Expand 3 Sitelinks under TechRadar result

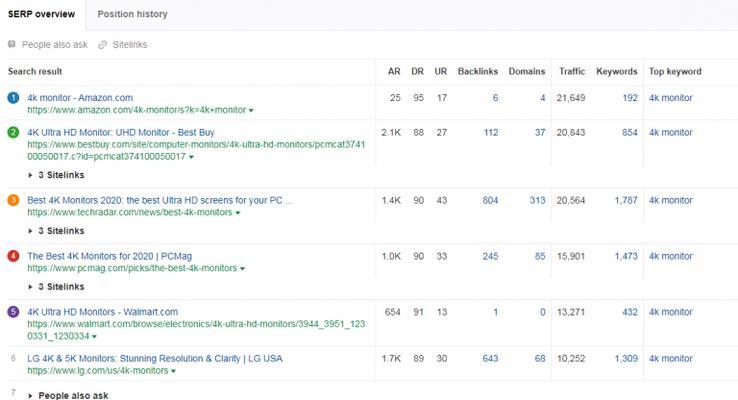click(x=56, y=231)
